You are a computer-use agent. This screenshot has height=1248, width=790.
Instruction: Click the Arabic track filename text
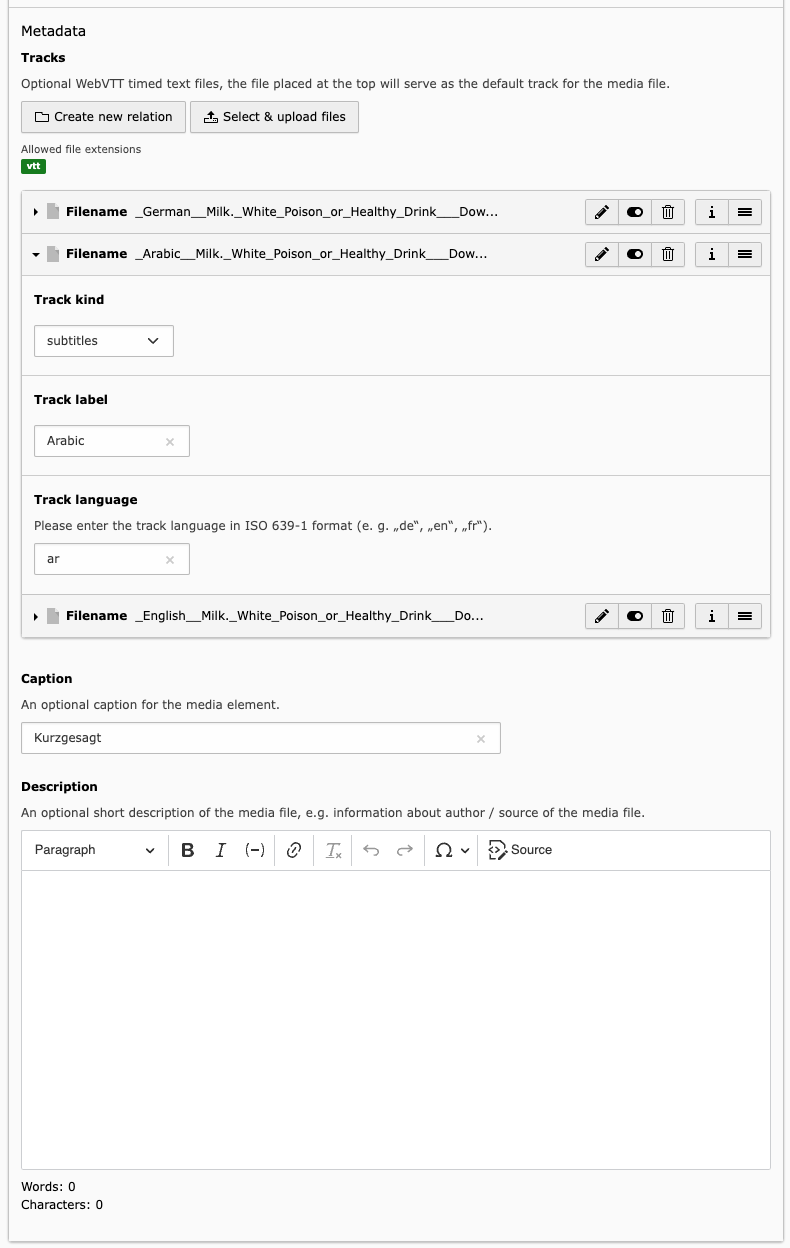click(x=311, y=254)
